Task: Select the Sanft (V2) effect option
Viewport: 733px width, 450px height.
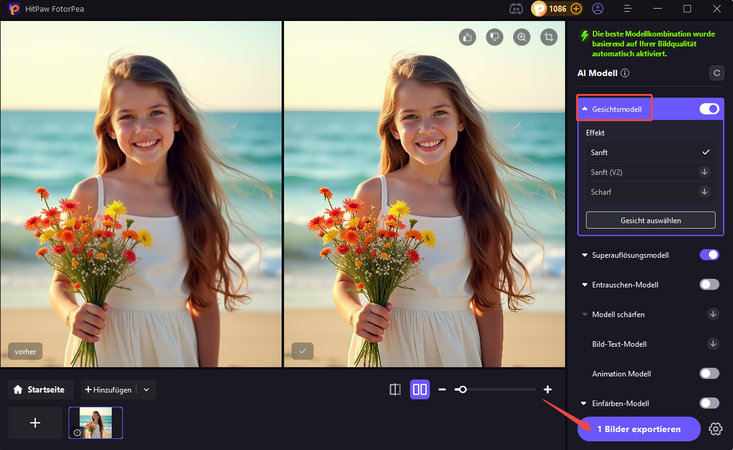Action: [650, 172]
